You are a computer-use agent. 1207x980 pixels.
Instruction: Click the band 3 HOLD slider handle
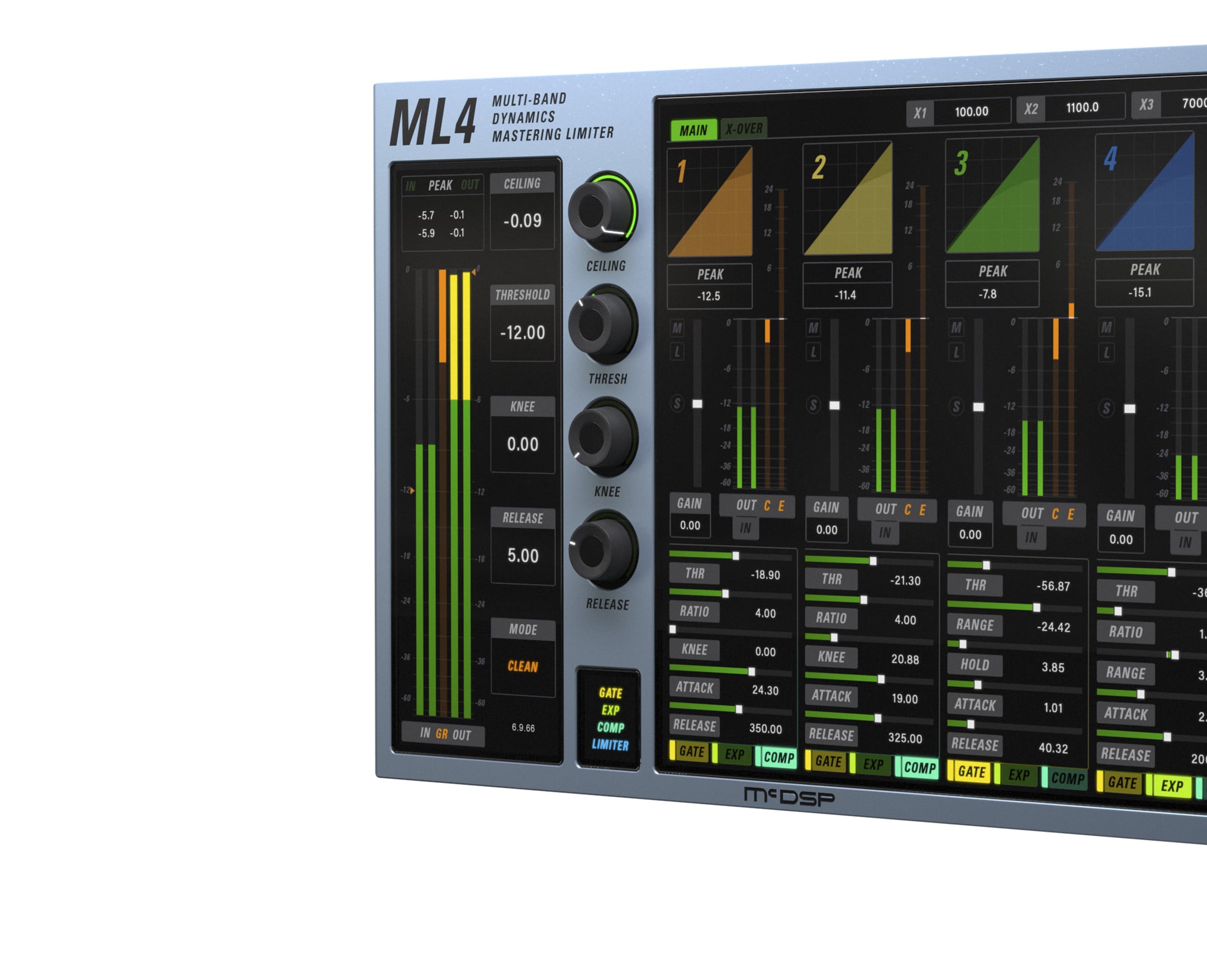click(x=963, y=645)
